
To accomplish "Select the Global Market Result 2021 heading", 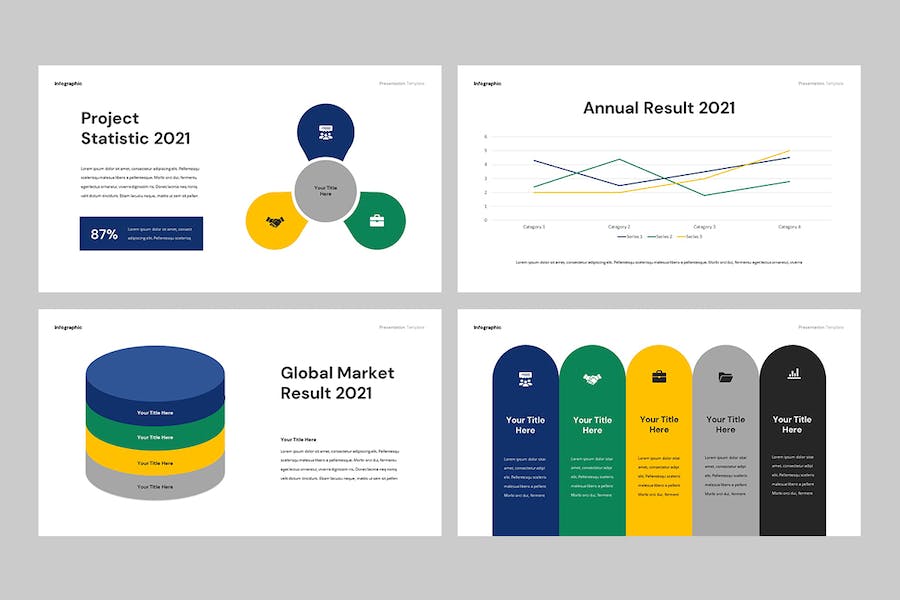I will point(337,383).
